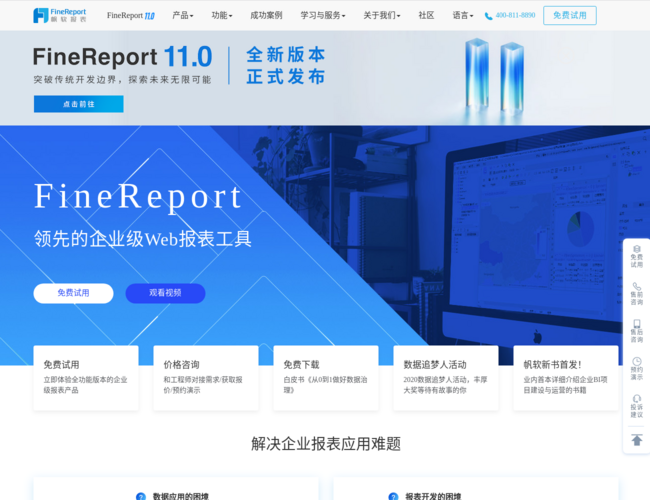The width and height of the screenshot is (650, 500).
Task: Open the FineReport 11.0 nav link
Action: pos(131,15)
